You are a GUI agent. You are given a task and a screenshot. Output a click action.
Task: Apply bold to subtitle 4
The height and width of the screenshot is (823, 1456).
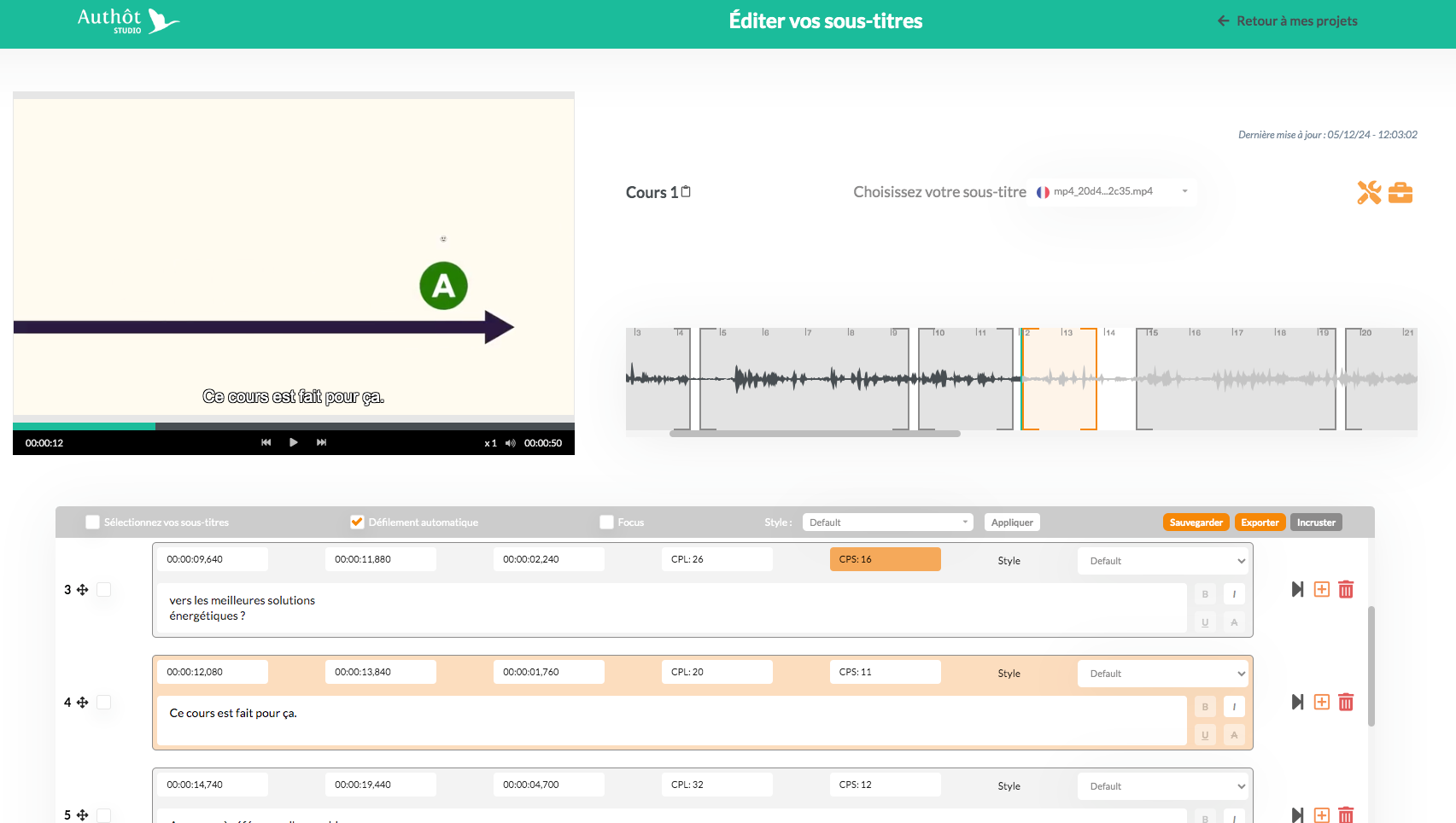[1205, 707]
